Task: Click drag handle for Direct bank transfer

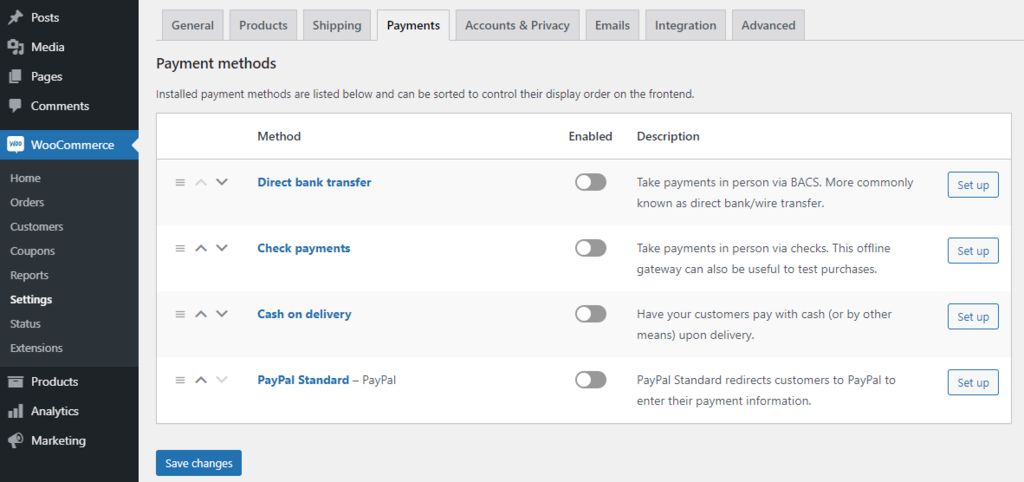Action: click(180, 182)
